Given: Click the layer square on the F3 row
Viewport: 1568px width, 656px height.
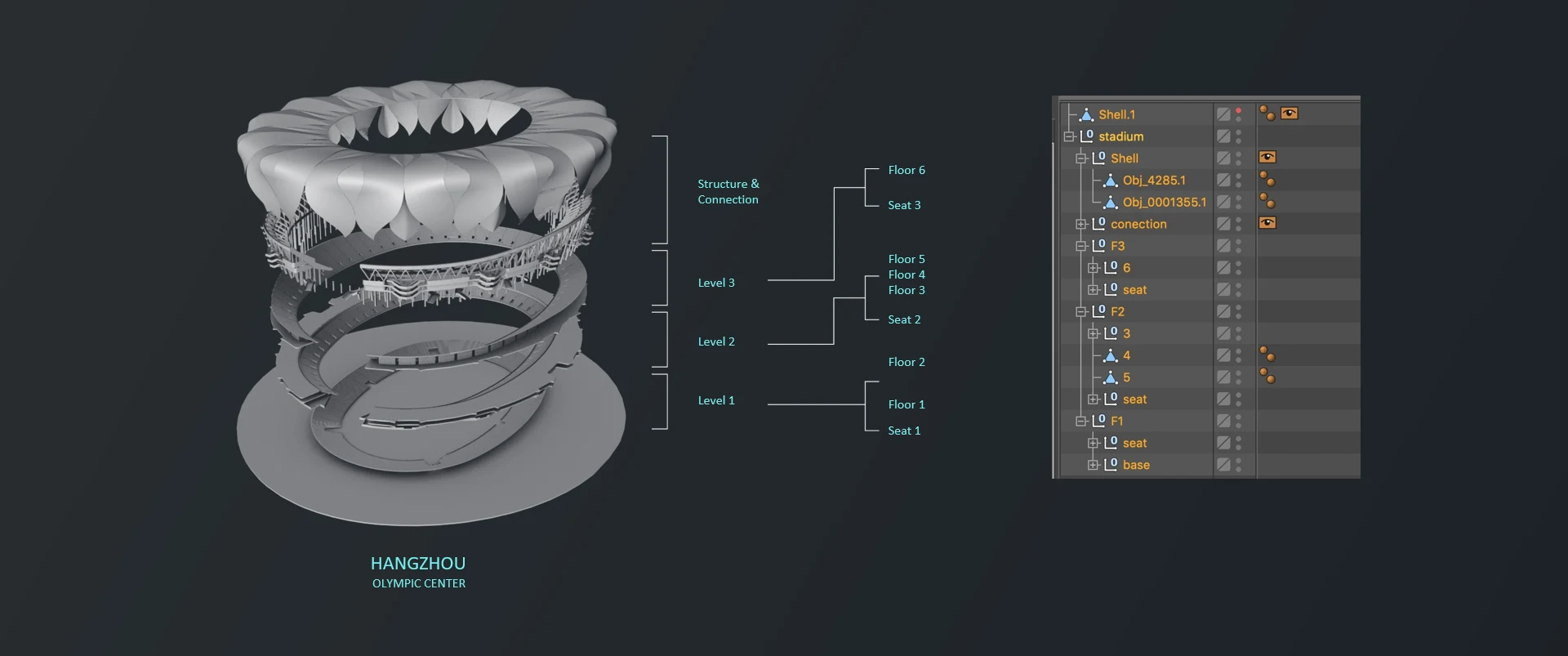Looking at the screenshot, I should tap(1223, 246).
